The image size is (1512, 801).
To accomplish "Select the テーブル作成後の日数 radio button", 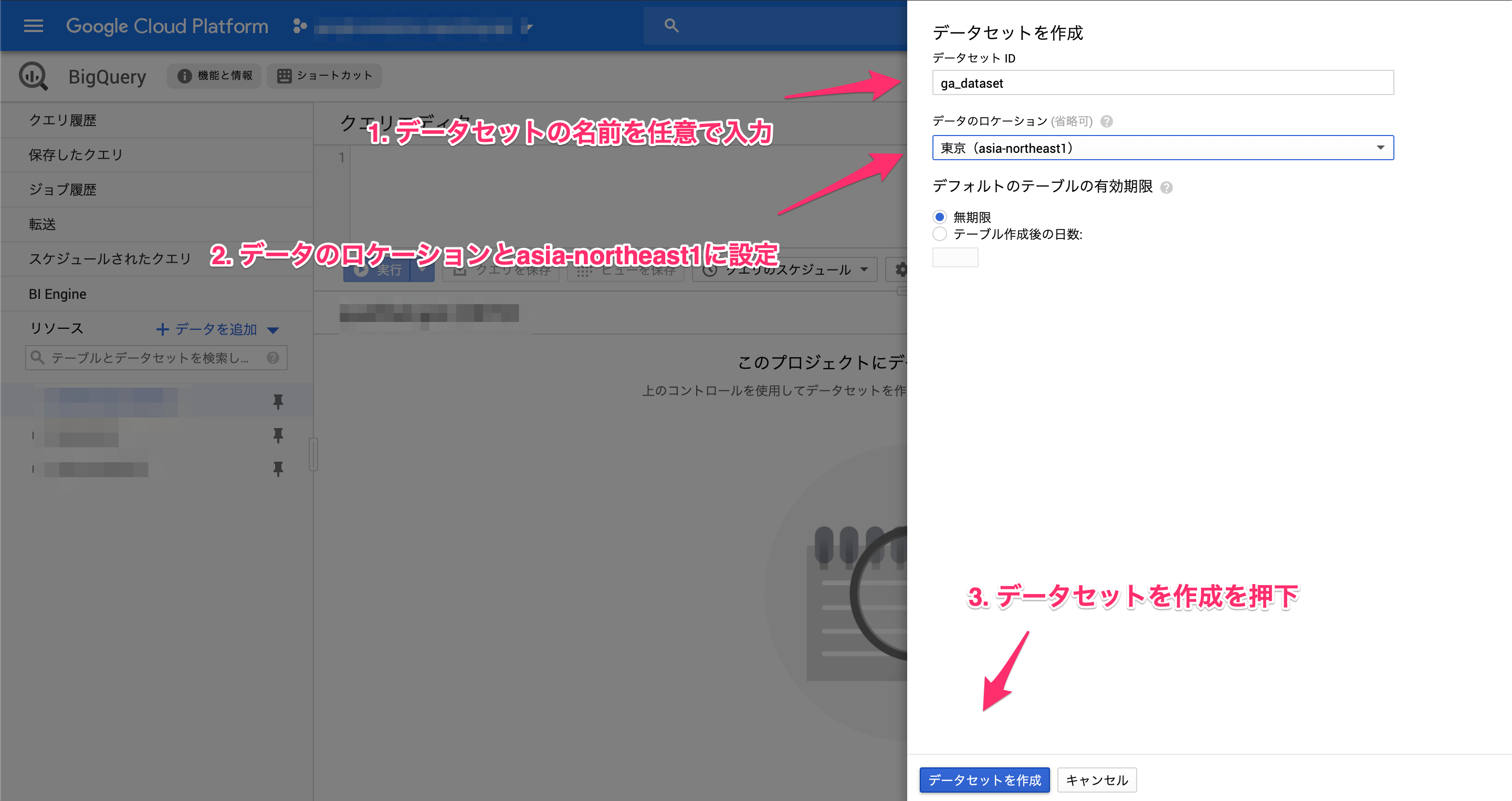I will click(x=940, y=234).
